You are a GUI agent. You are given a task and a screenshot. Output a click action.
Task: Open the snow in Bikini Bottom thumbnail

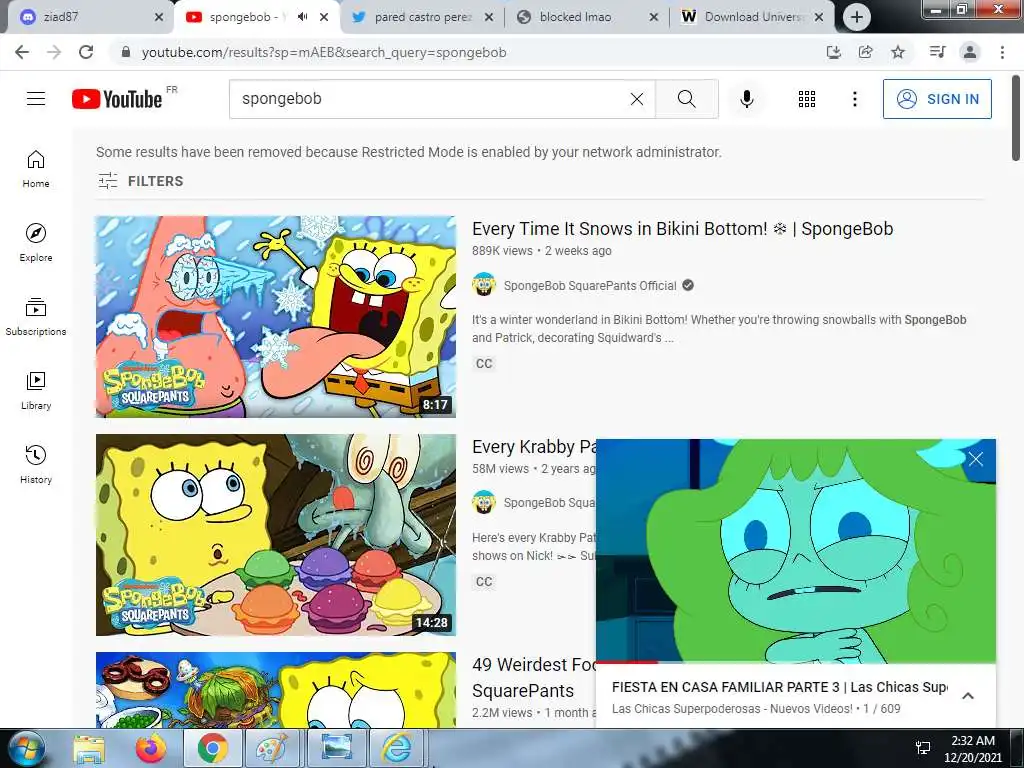click(x=276, y=317)
